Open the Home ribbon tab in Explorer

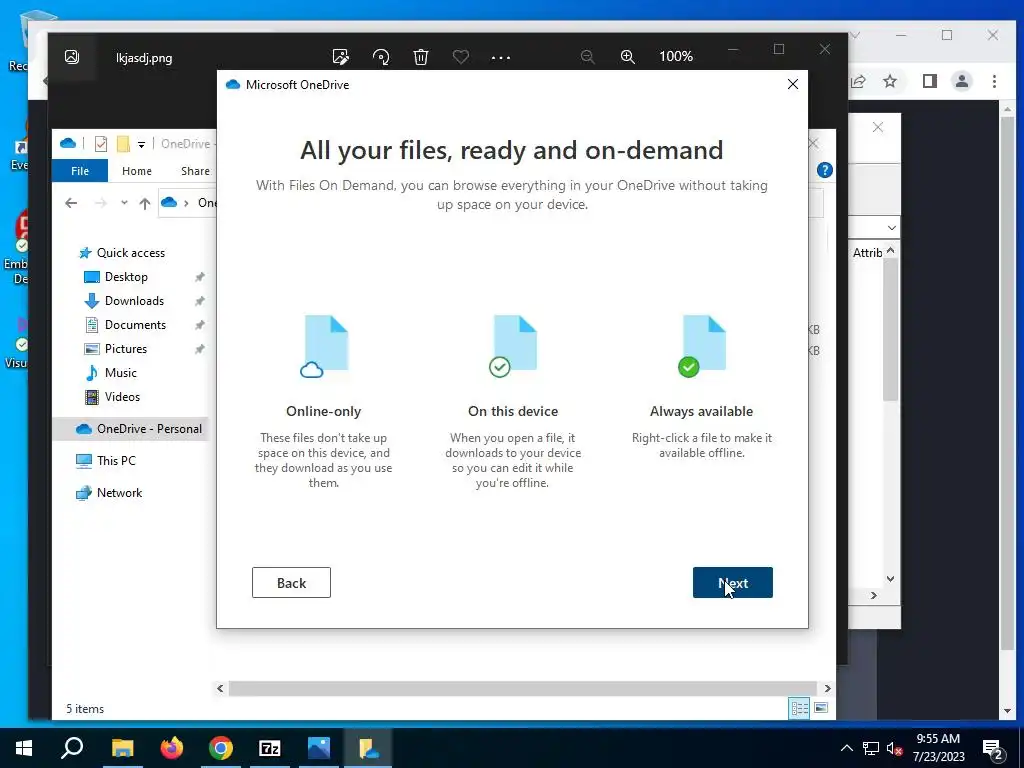[x=136, y=170]
